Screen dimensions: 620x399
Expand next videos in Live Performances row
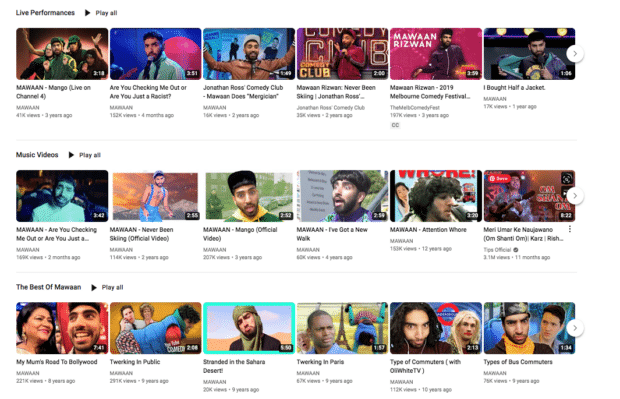575,54
